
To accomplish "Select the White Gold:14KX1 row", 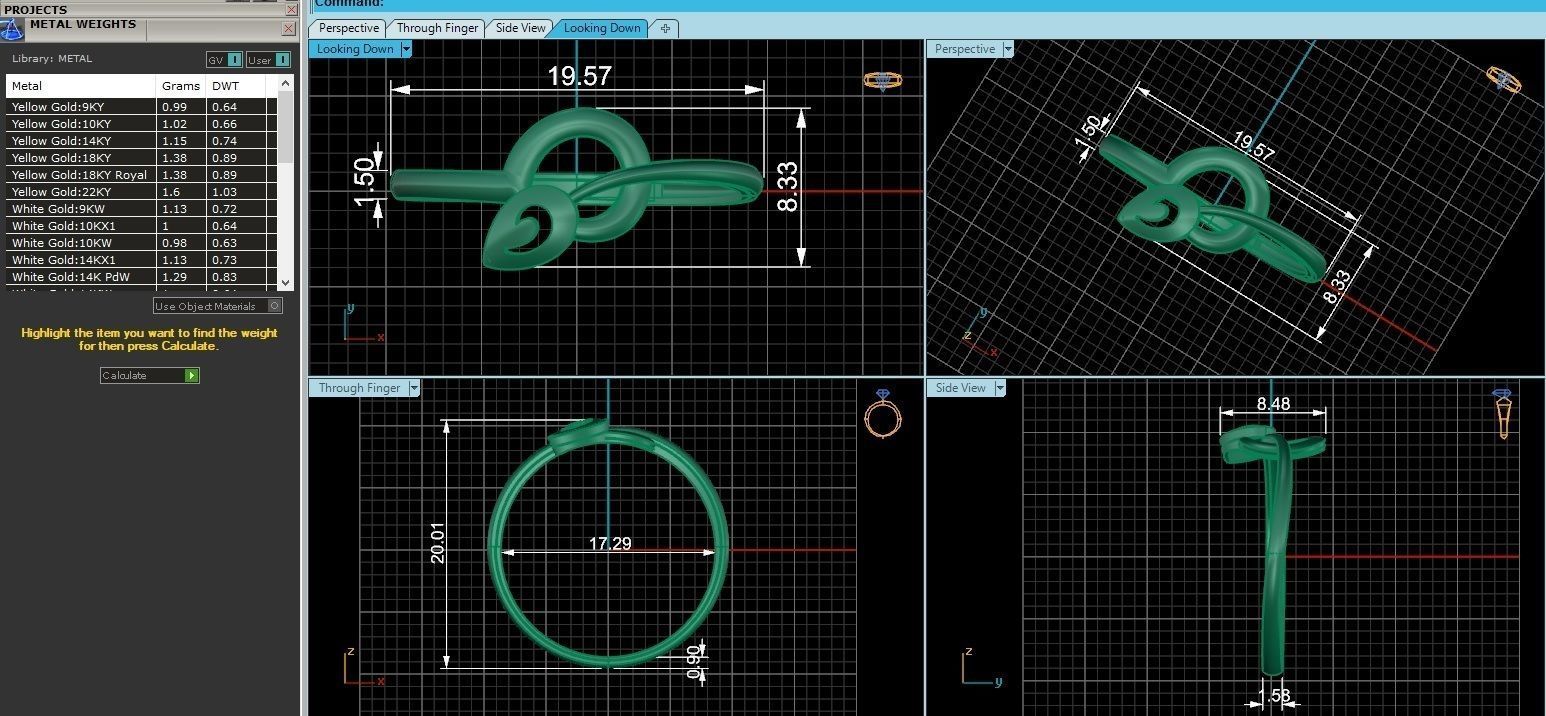I will click(x=142, y=260).
